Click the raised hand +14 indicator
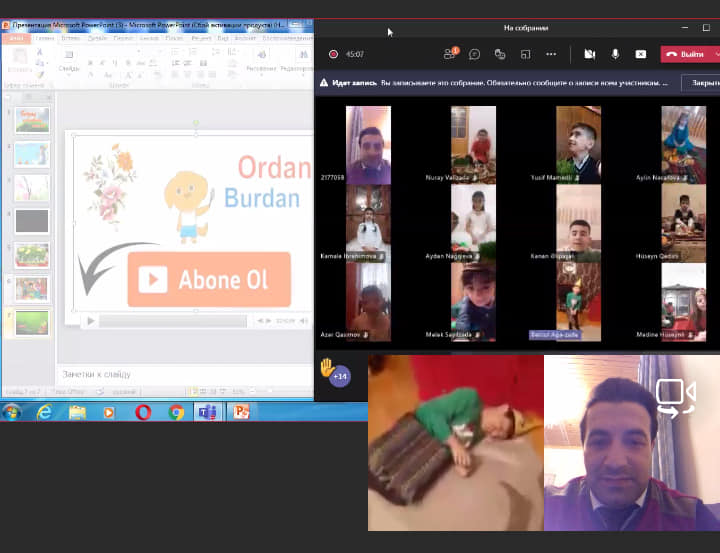Viewport: 720px width, 553px height. point(335,373)
